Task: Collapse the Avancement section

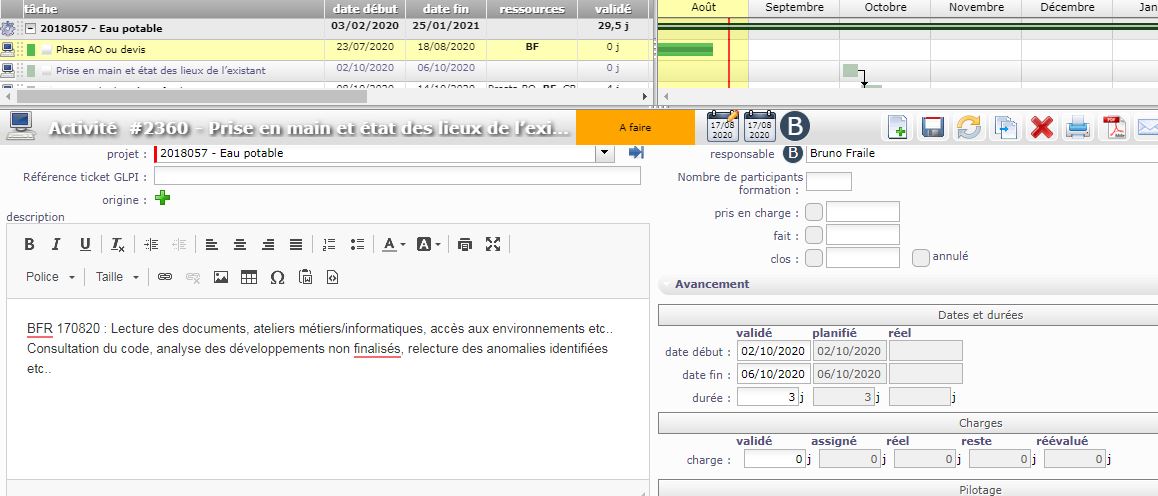Action: pos(665,284)
